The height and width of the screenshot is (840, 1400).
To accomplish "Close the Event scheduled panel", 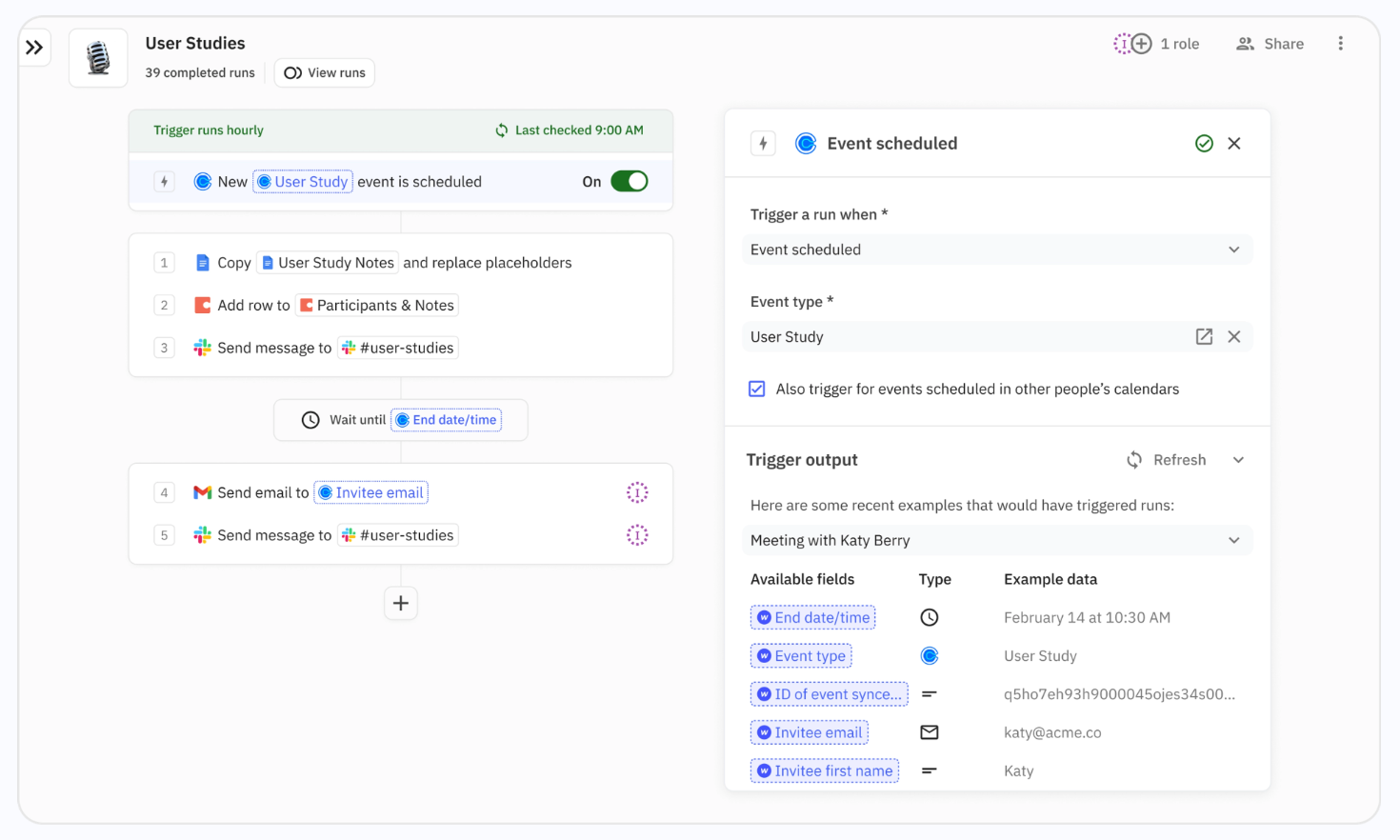I will pyautogui.click(x=1234, y=144).
